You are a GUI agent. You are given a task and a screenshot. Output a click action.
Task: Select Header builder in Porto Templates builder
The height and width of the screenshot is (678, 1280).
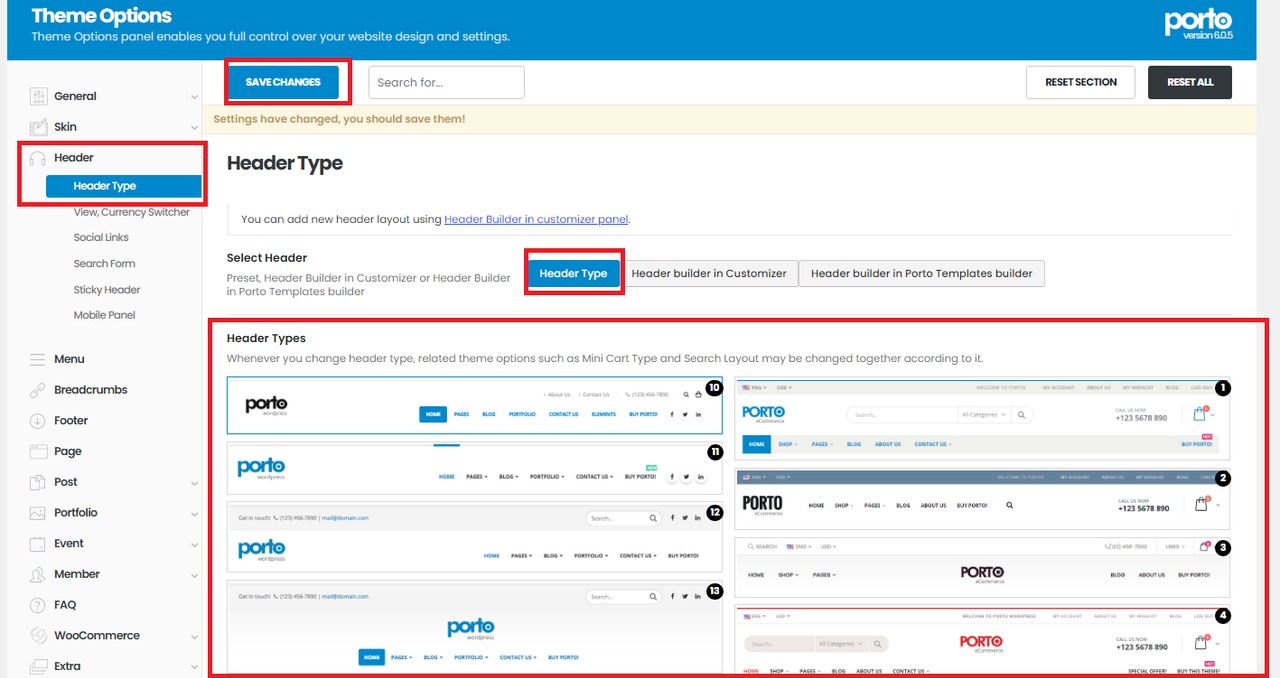[x=922, y=273]
